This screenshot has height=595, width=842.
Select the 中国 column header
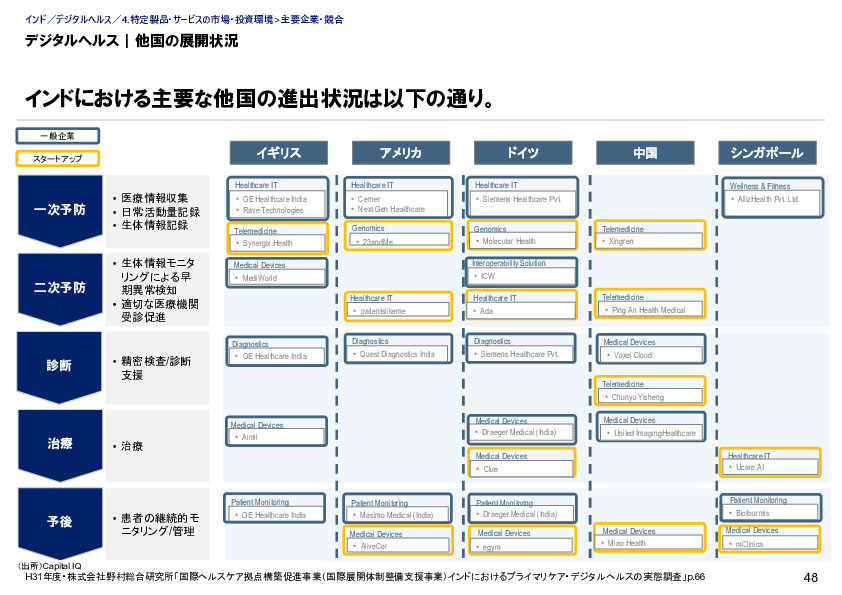645,153
